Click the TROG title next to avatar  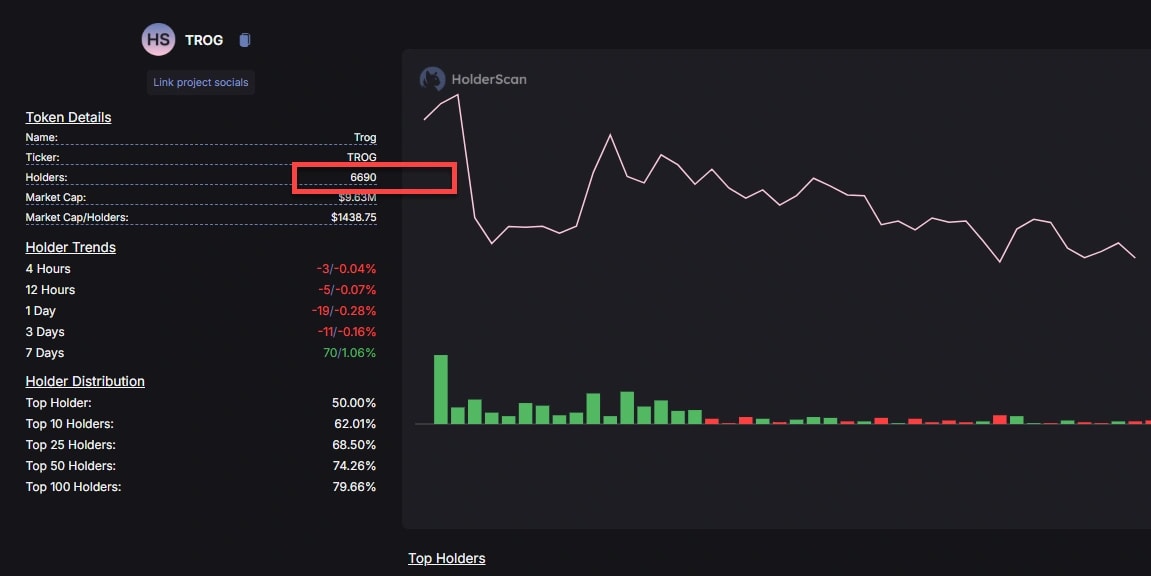204,40
